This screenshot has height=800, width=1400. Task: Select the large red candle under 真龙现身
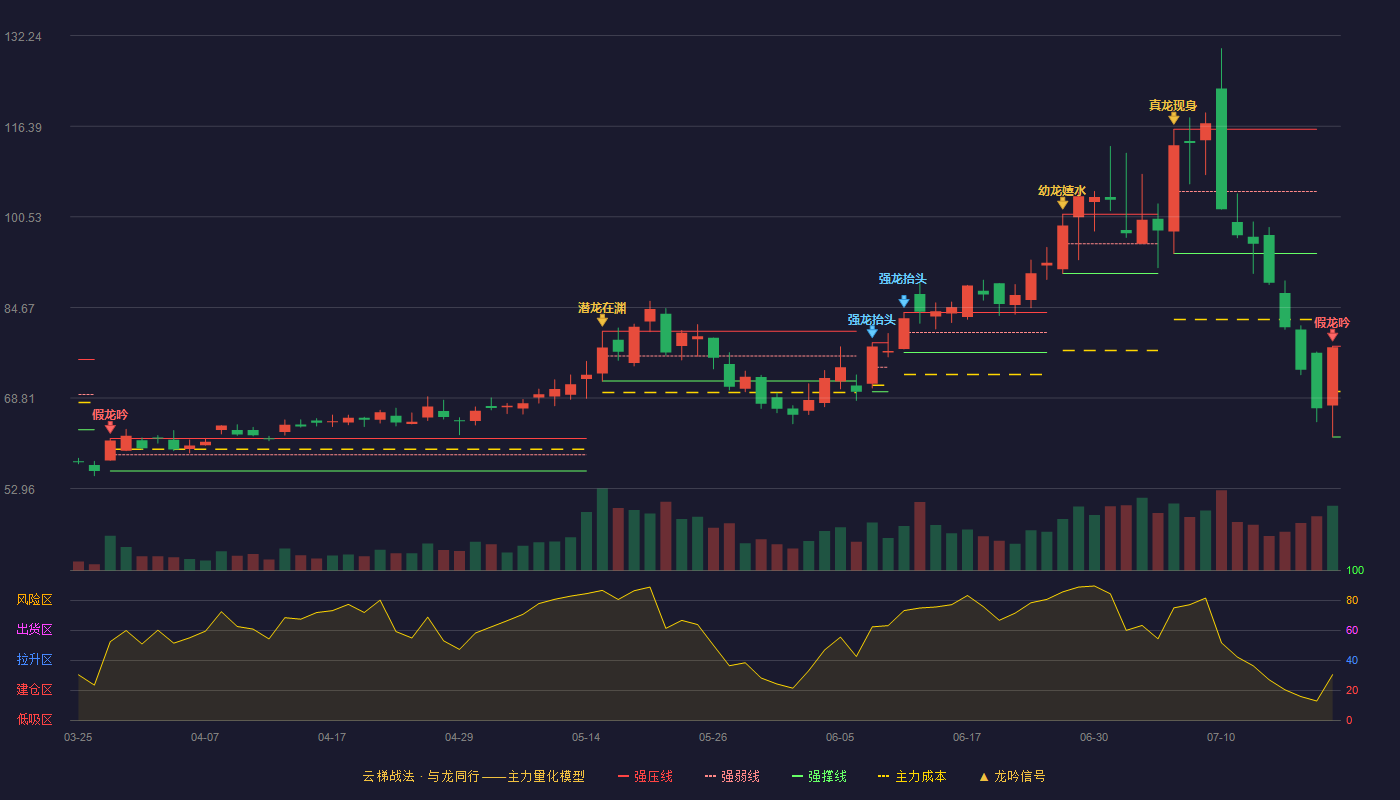coord(1173,188)
